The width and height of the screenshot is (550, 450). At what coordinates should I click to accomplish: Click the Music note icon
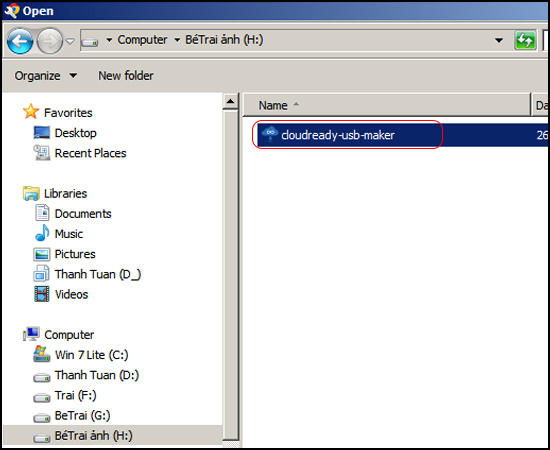point(42,233)
